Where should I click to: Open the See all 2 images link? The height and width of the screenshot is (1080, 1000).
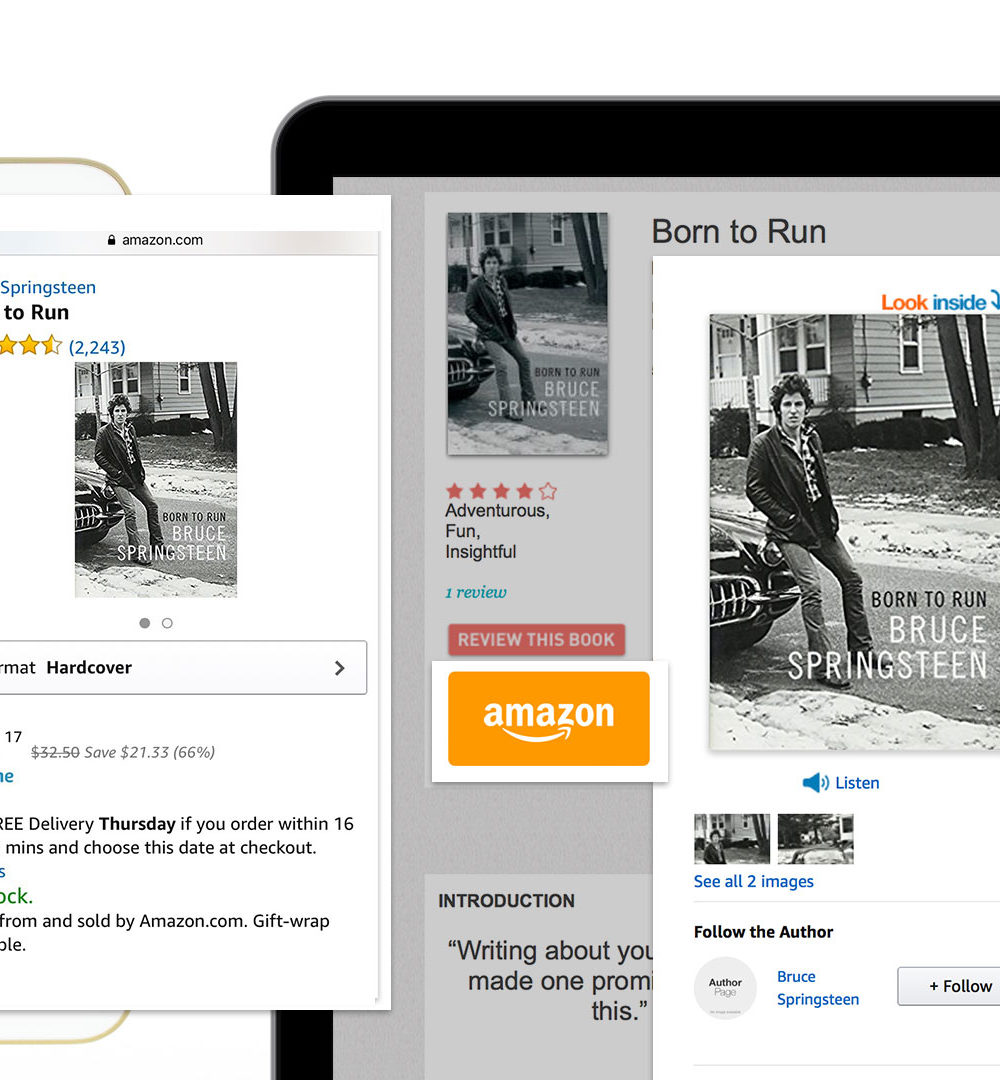click(x=753, y=881)
